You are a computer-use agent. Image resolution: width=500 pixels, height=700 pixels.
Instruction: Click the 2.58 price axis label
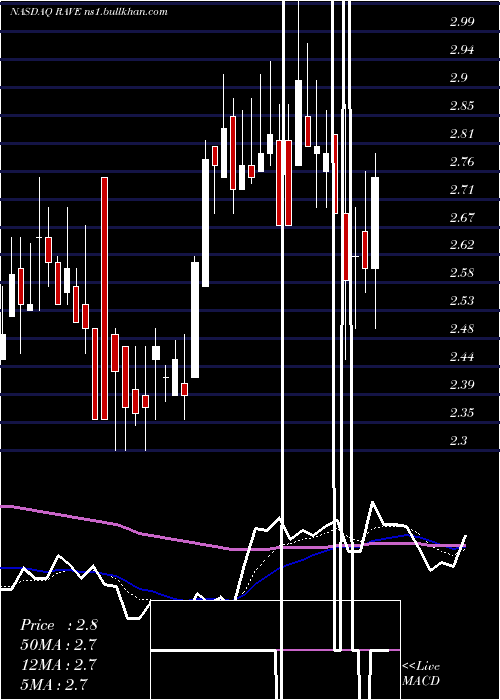(462, 273)
